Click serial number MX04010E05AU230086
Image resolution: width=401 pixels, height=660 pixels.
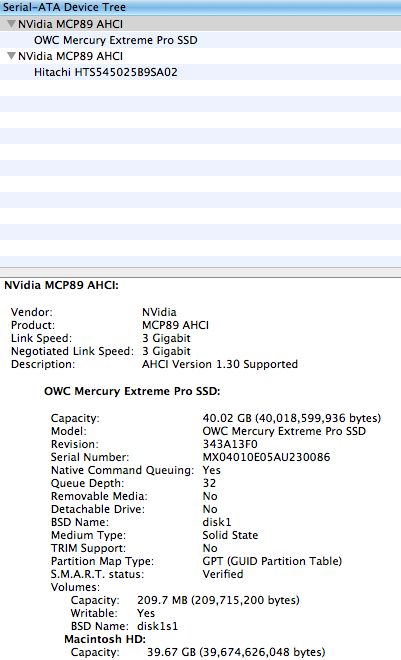266,458
